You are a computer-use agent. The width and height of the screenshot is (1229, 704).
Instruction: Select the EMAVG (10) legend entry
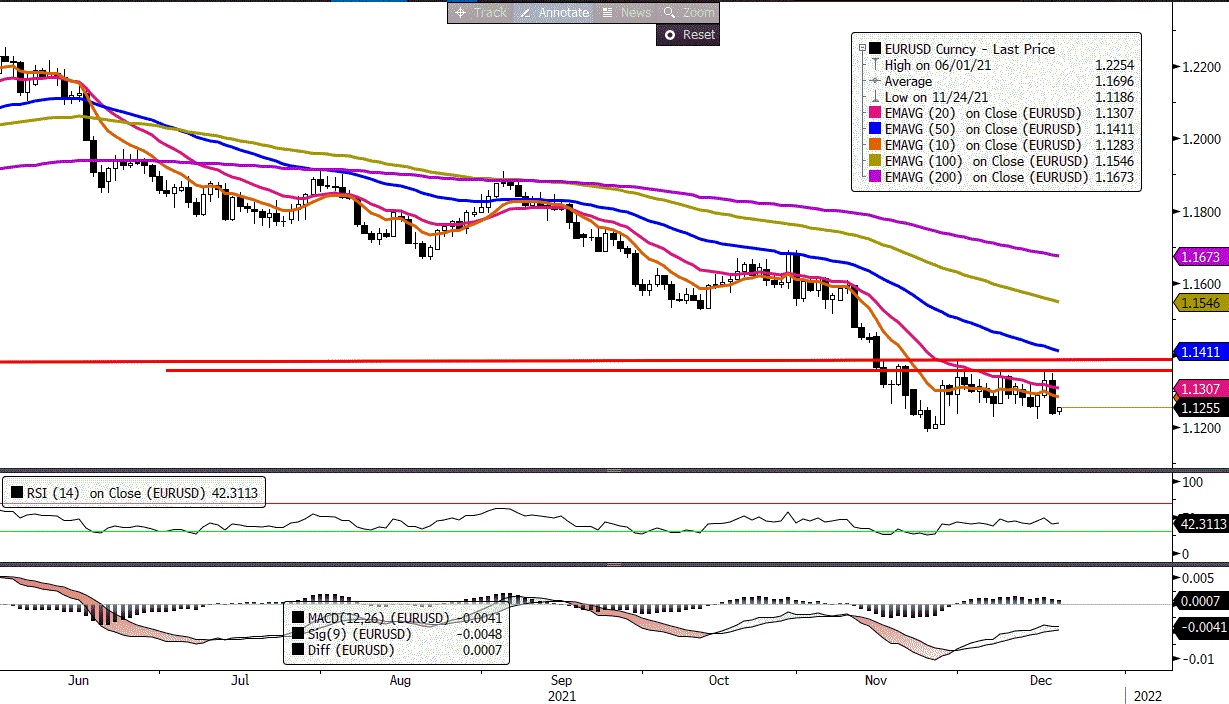point(981,145)
